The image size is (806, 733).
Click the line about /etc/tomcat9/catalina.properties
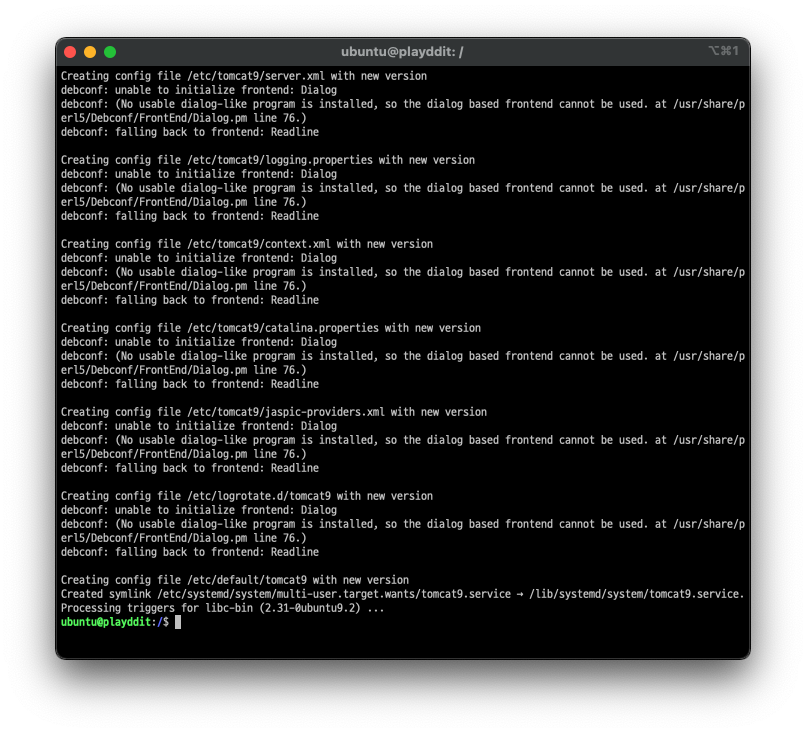(271, 328)
